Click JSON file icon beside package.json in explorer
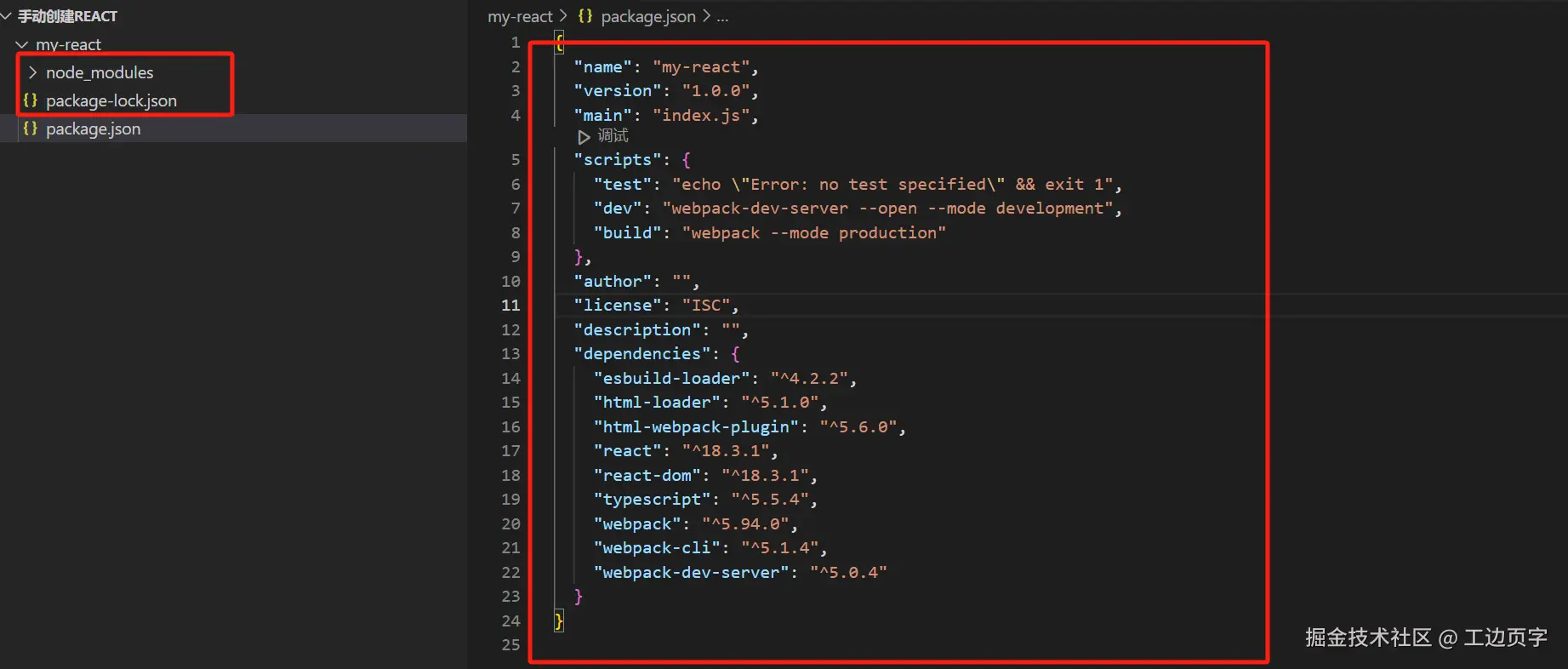The width and height of the screenshot is (1568, 669). coord(31,129)
